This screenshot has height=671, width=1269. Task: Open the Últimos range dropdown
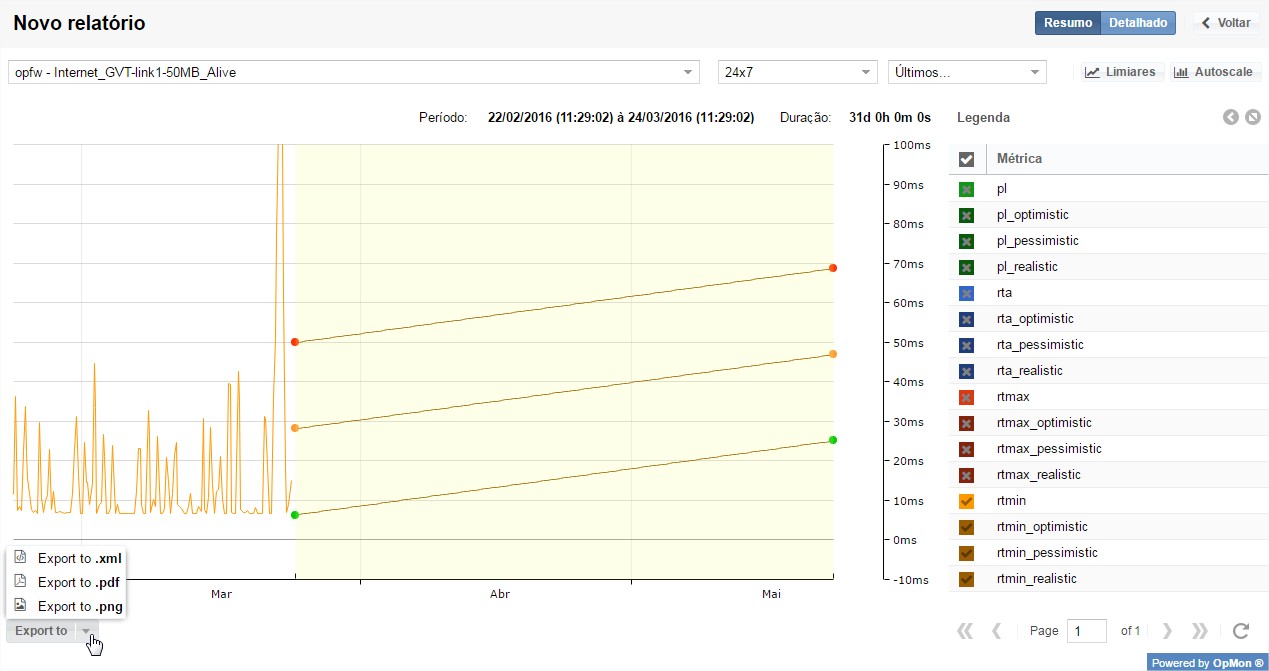[x=966, y=72]
